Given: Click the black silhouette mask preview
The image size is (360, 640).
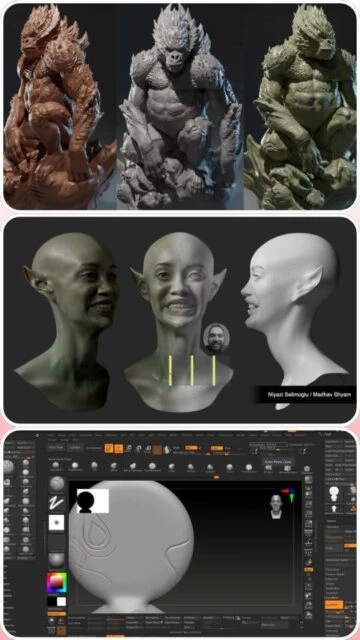Looking at the screenshot, I should pyautogui.click(x=93, y=501).
